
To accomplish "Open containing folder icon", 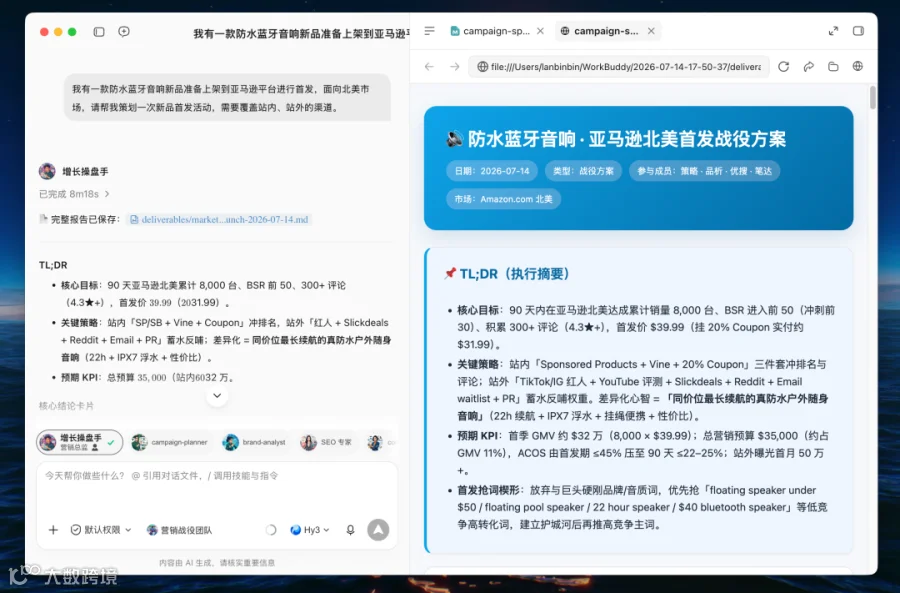I will [x=833, y=67].
